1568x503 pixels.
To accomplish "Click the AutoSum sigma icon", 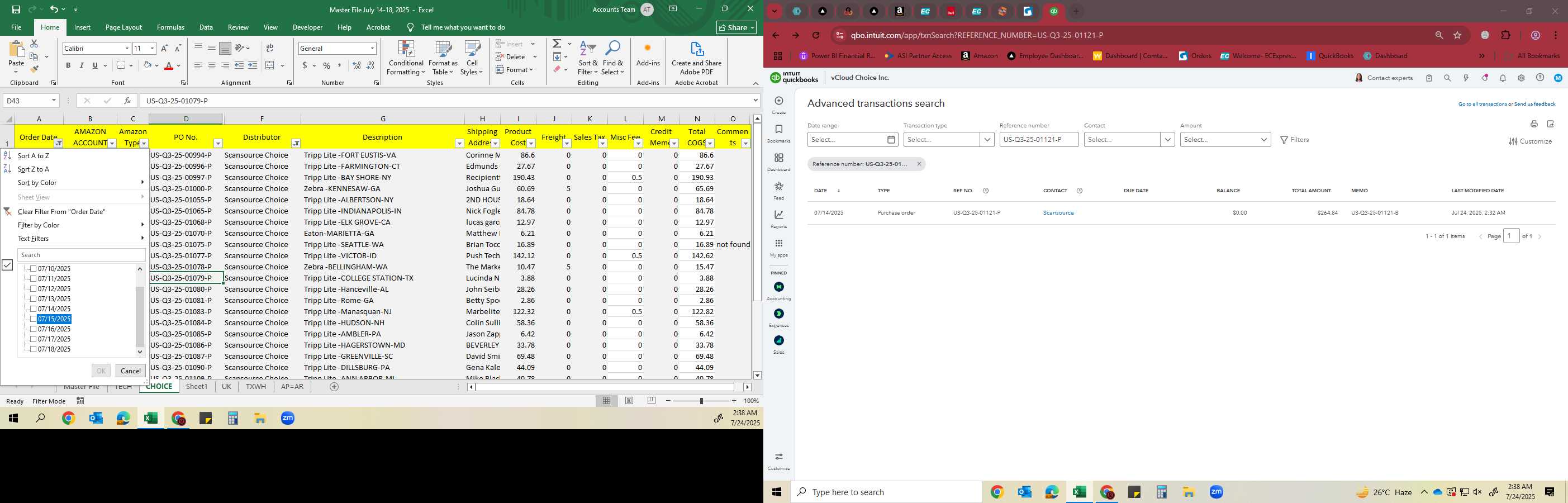I will point(557,44).
